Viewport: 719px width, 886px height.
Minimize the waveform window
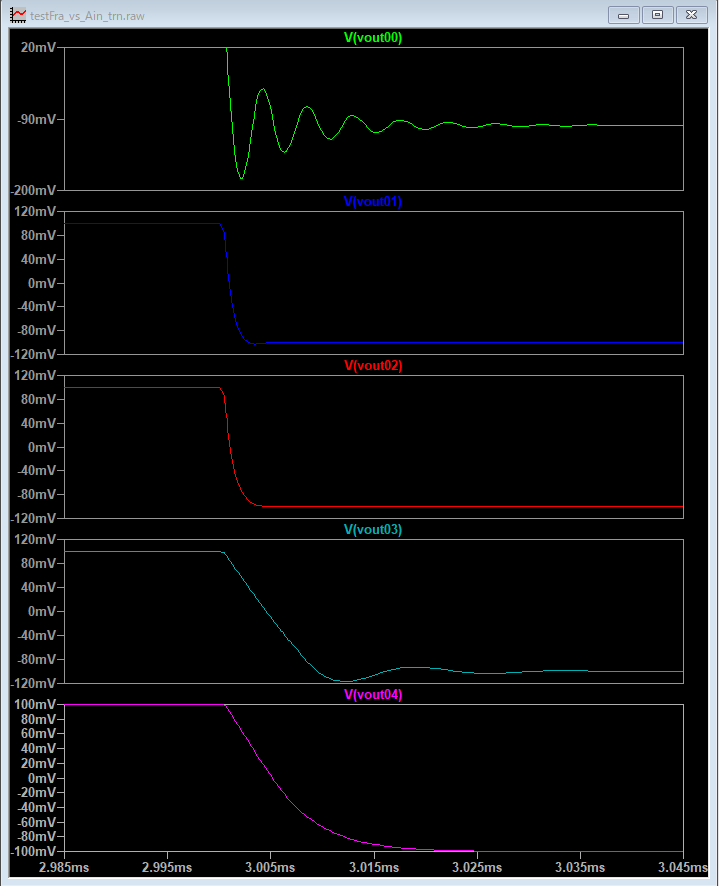pos(623,15)
